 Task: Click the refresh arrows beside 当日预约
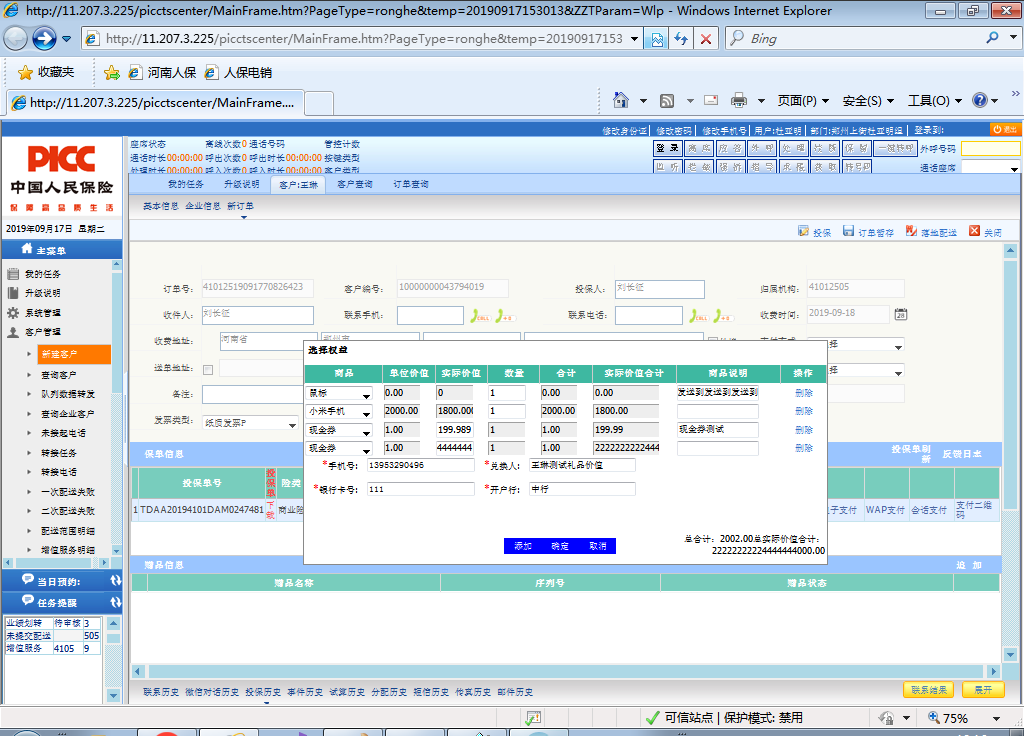click(x=116, y=581)
